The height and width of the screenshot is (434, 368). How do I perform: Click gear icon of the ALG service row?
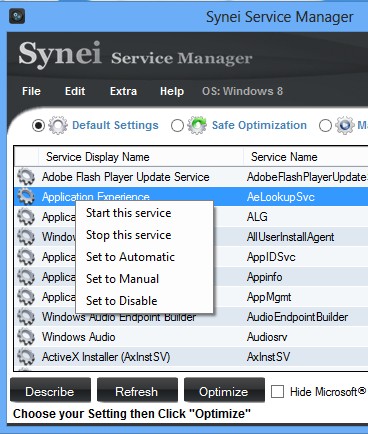[26, 217]
